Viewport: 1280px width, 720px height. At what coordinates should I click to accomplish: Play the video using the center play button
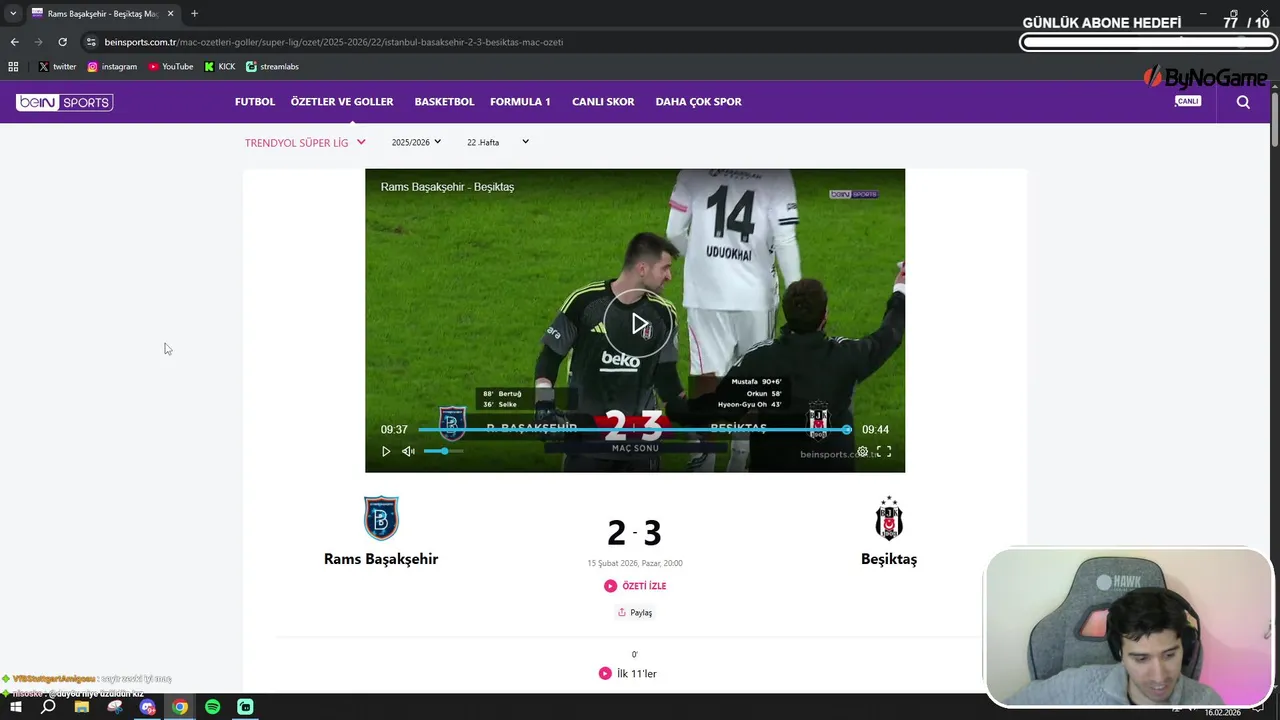coord(638,323)
